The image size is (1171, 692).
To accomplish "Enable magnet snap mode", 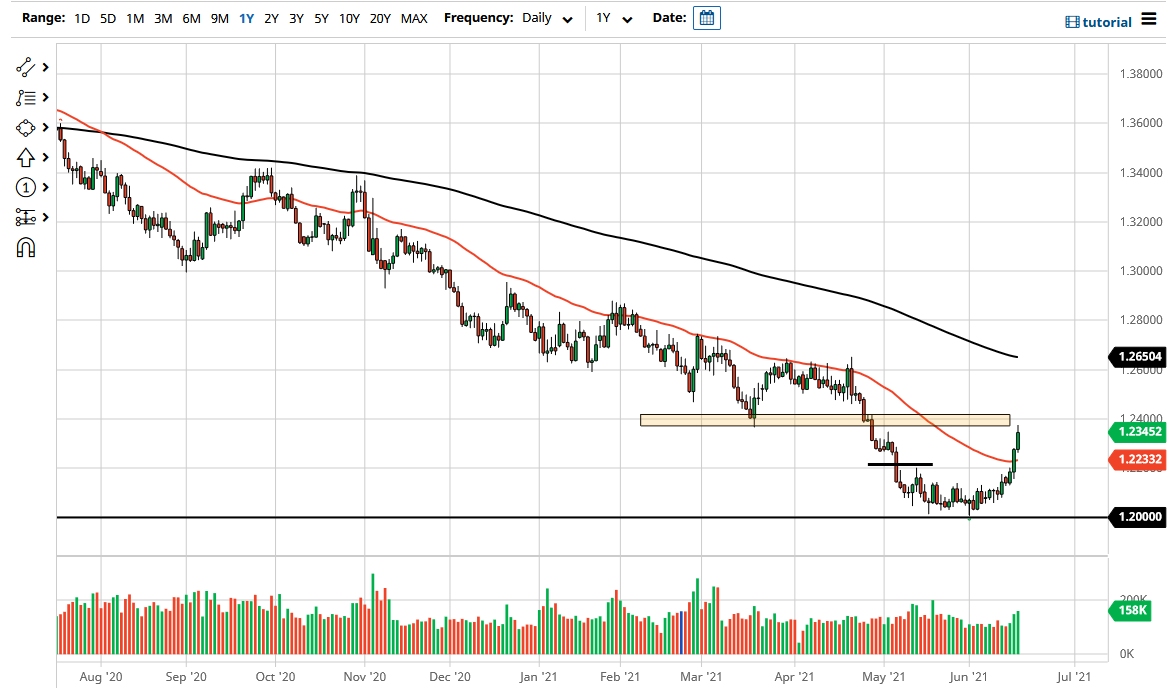I will 24,247.
